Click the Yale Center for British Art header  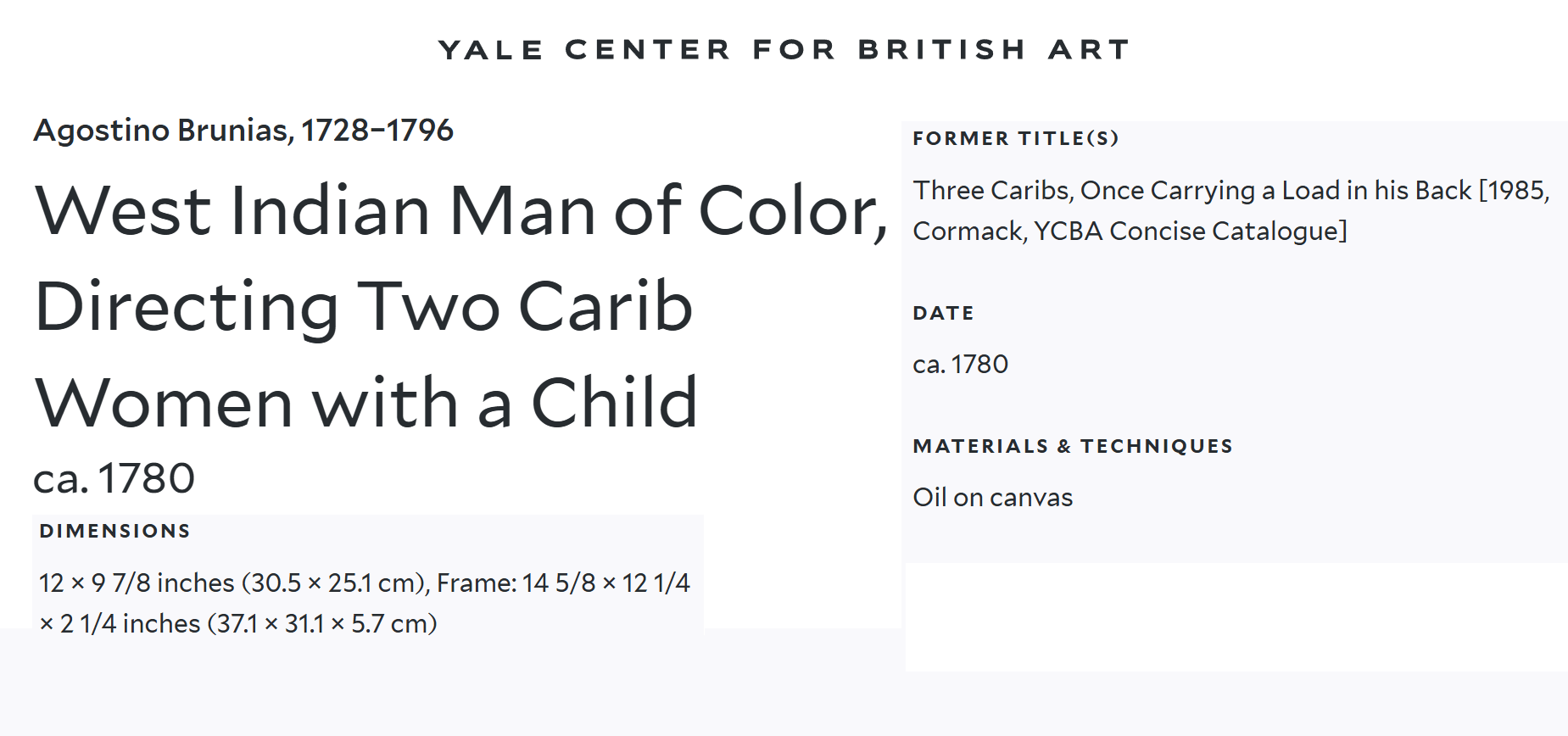784,50
